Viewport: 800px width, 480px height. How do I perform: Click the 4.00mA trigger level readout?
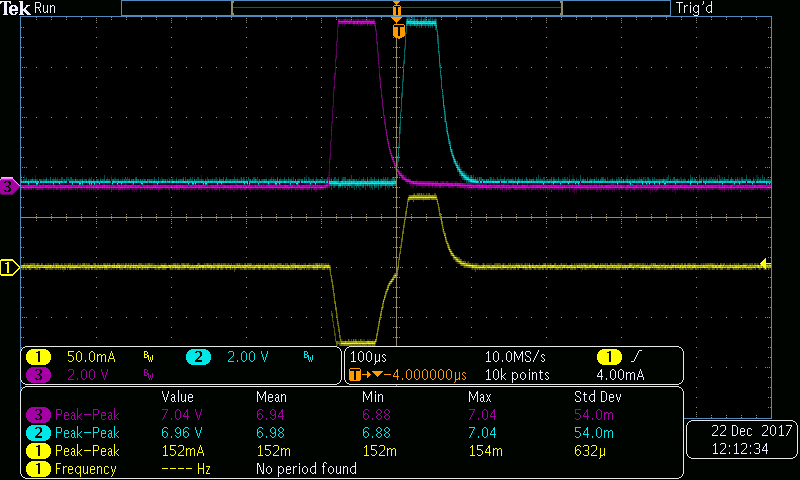coord(622,375)
